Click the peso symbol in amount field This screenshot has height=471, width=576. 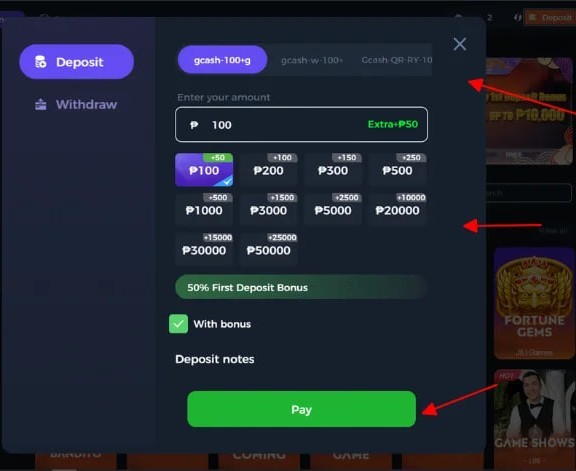pos(194,125)
